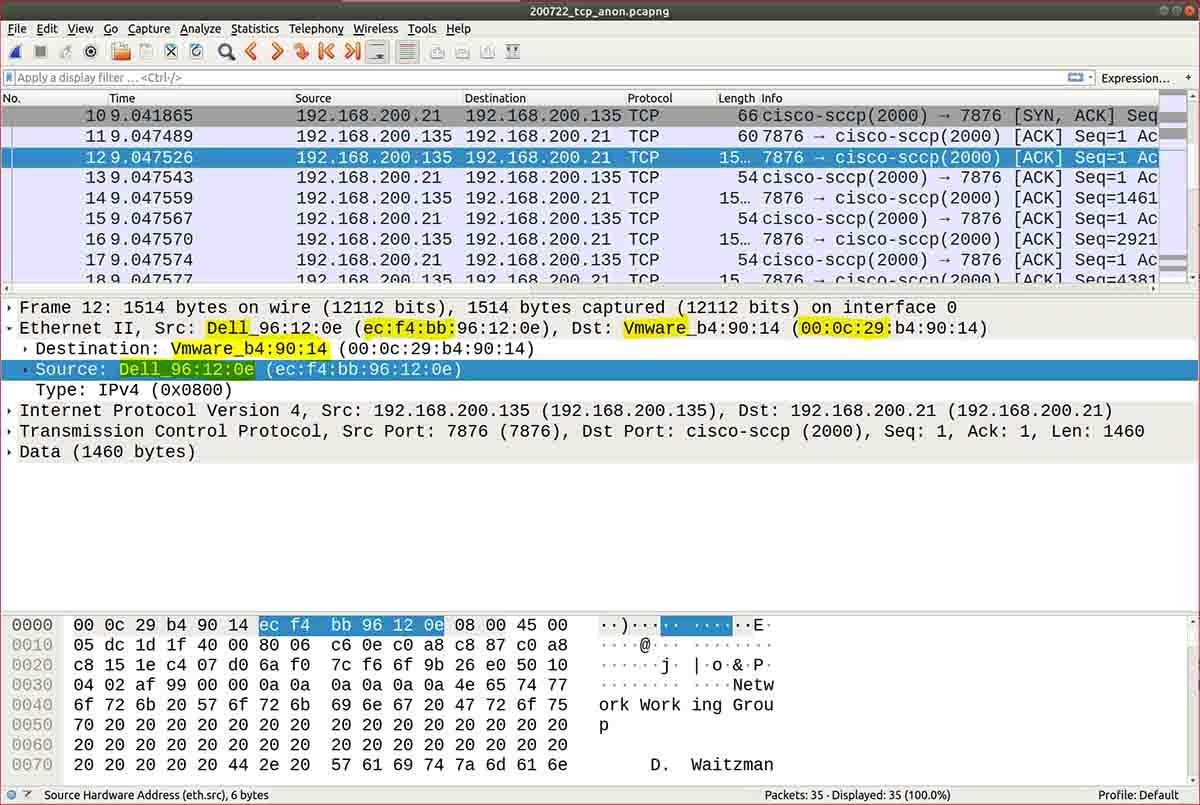Click the Expression… button

(x=1135, y=78)
